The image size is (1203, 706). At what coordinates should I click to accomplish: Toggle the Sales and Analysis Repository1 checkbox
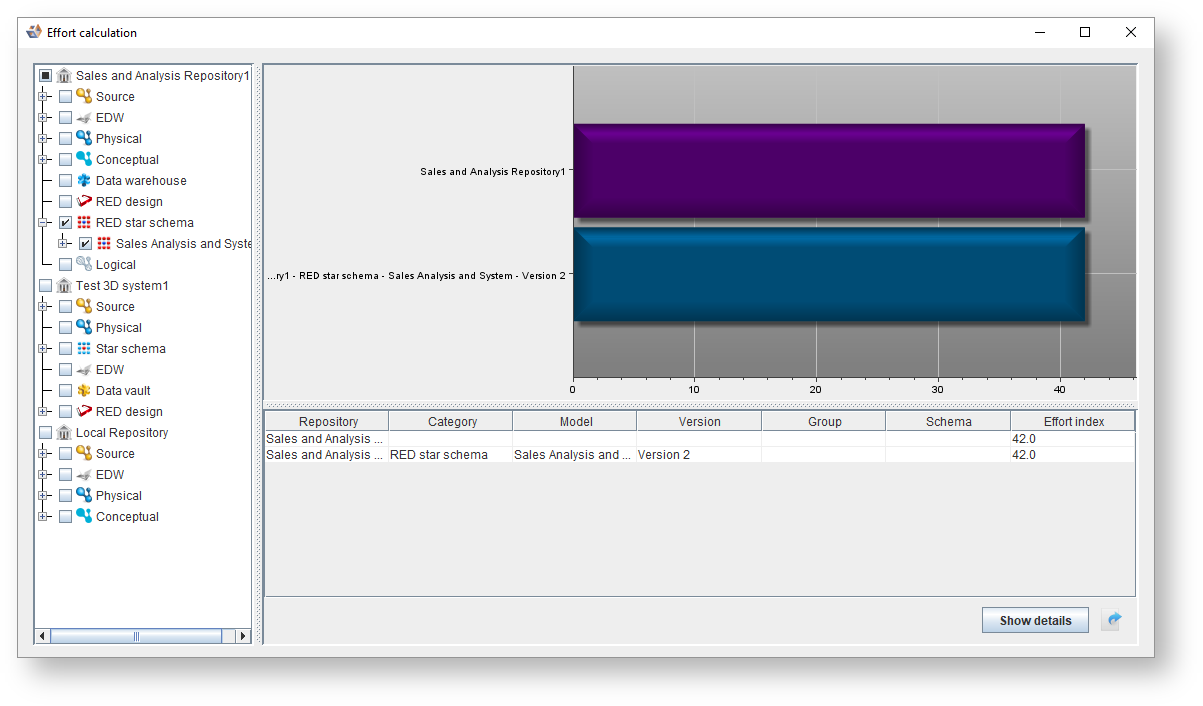(x=45, y=76)
